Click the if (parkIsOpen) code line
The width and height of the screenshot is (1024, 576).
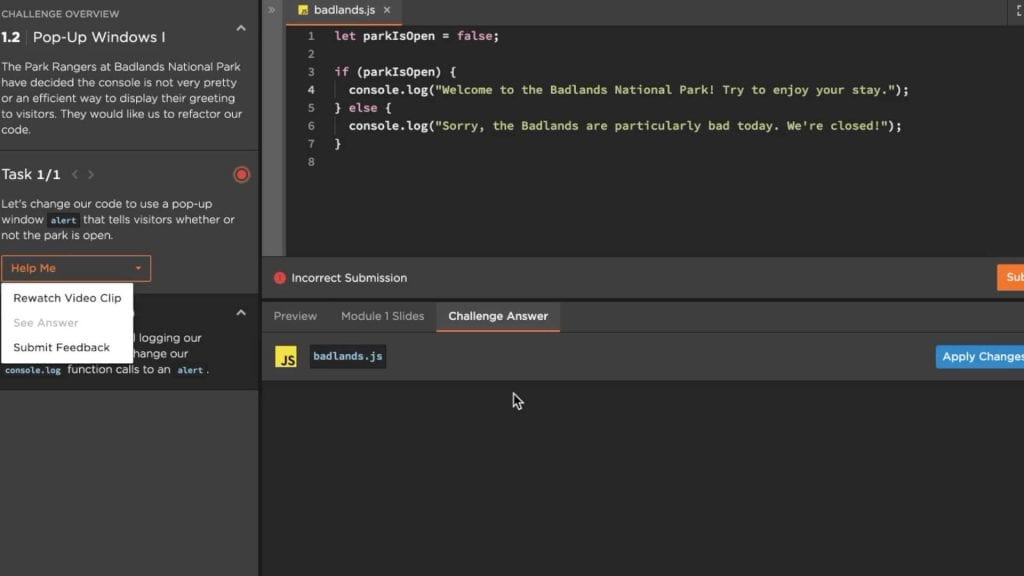pyautogui.click(x=395, y=72)
